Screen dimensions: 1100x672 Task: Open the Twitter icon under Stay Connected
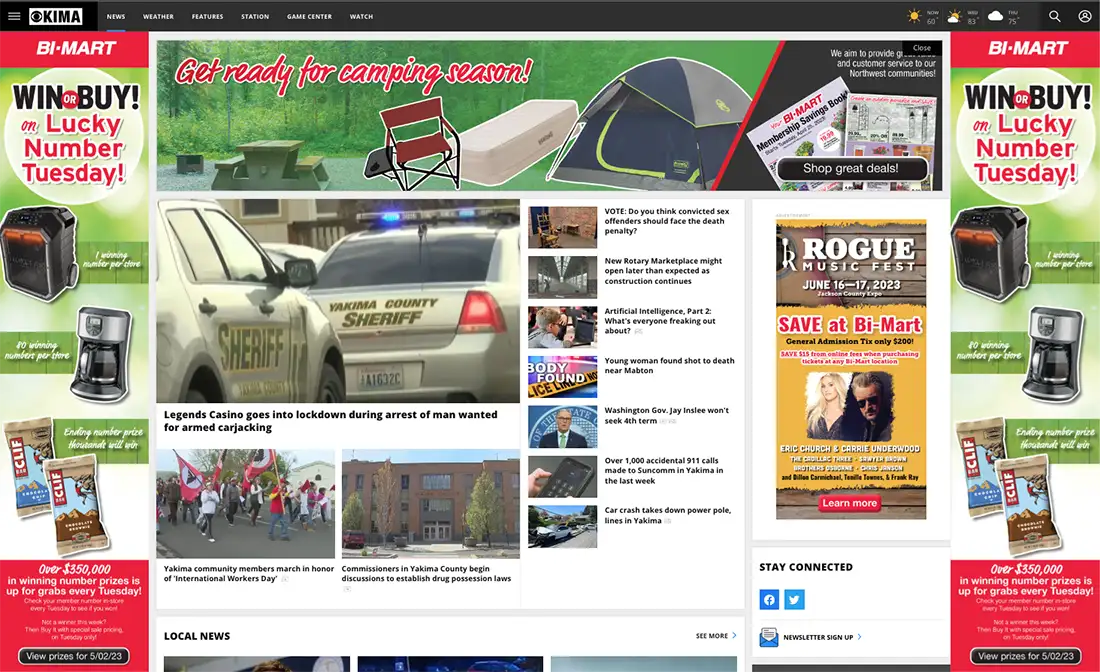[794, 599]
